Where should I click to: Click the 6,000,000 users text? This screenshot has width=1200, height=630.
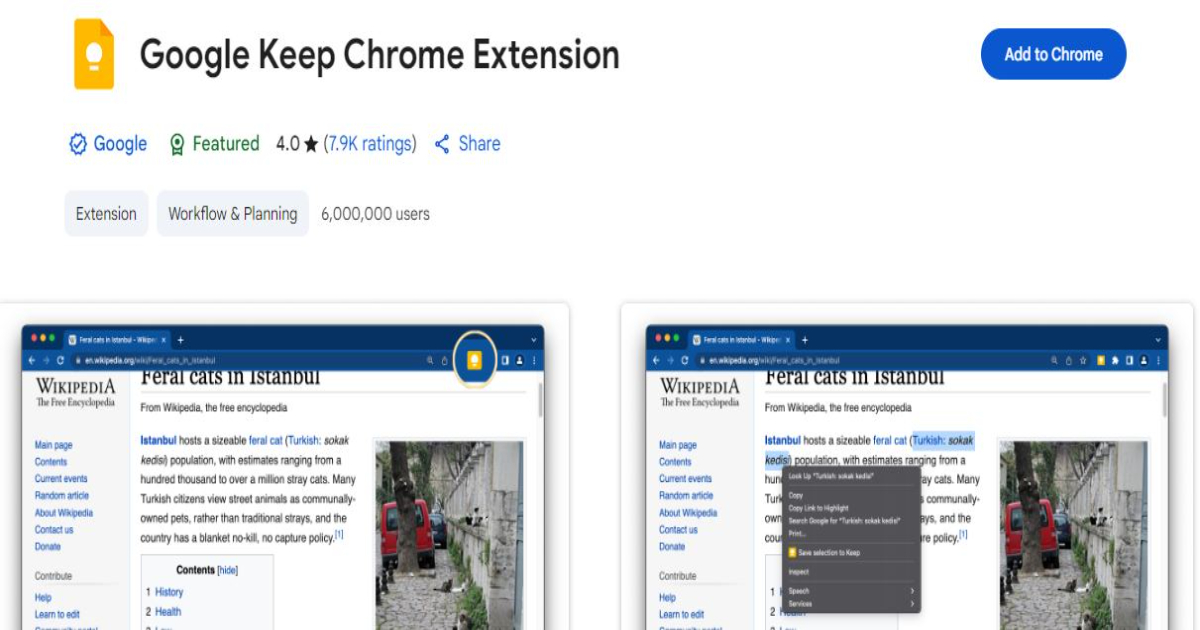tap(375, 214)
